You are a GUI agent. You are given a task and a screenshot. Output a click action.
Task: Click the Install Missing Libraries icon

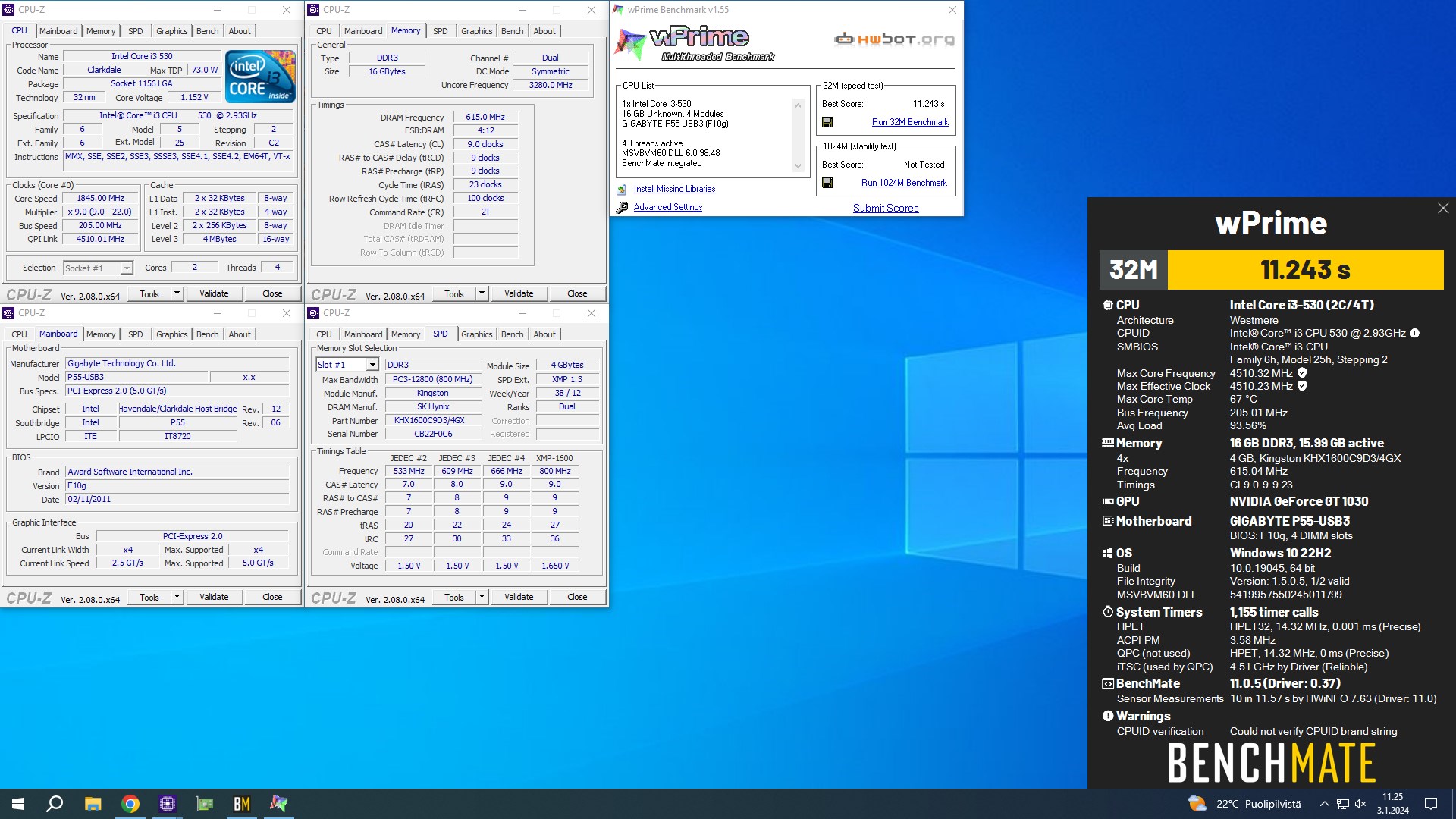point(622,189)
